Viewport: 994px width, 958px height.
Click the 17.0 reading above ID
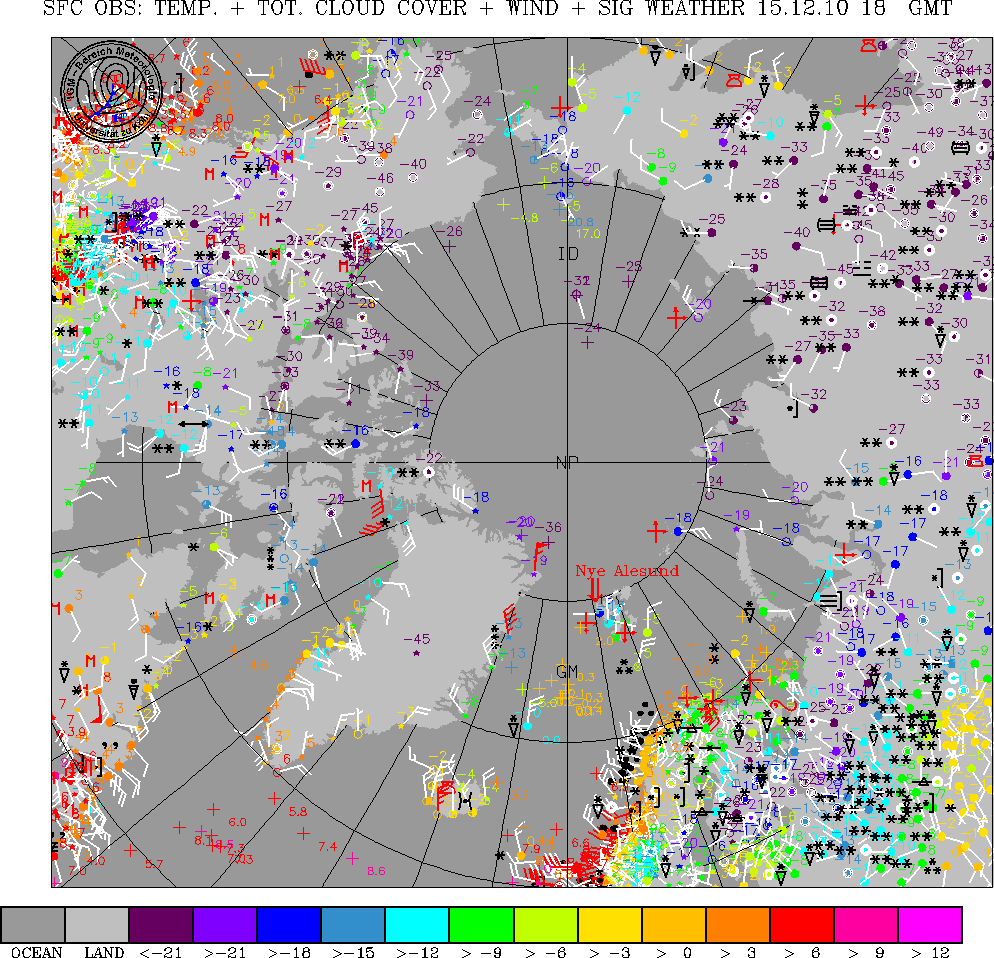[x=588, y=233]
